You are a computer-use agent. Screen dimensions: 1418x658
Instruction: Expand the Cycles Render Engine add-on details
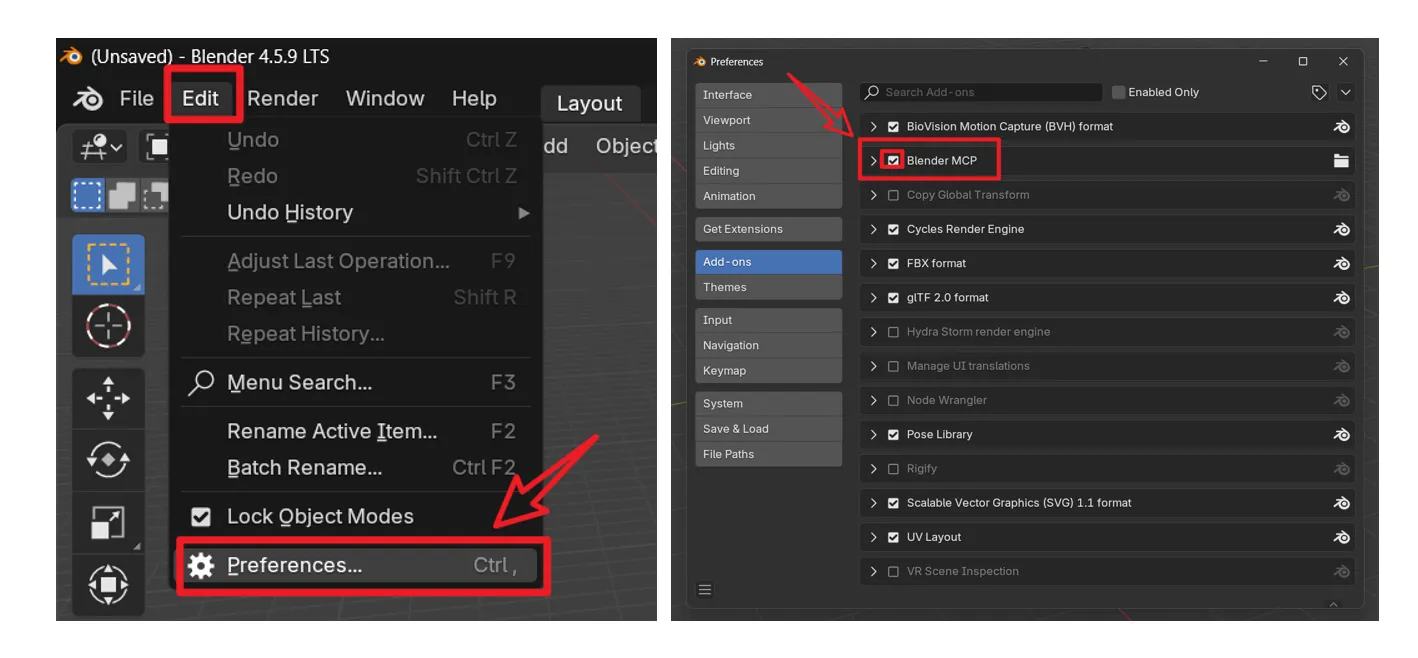tap(873, 229)
